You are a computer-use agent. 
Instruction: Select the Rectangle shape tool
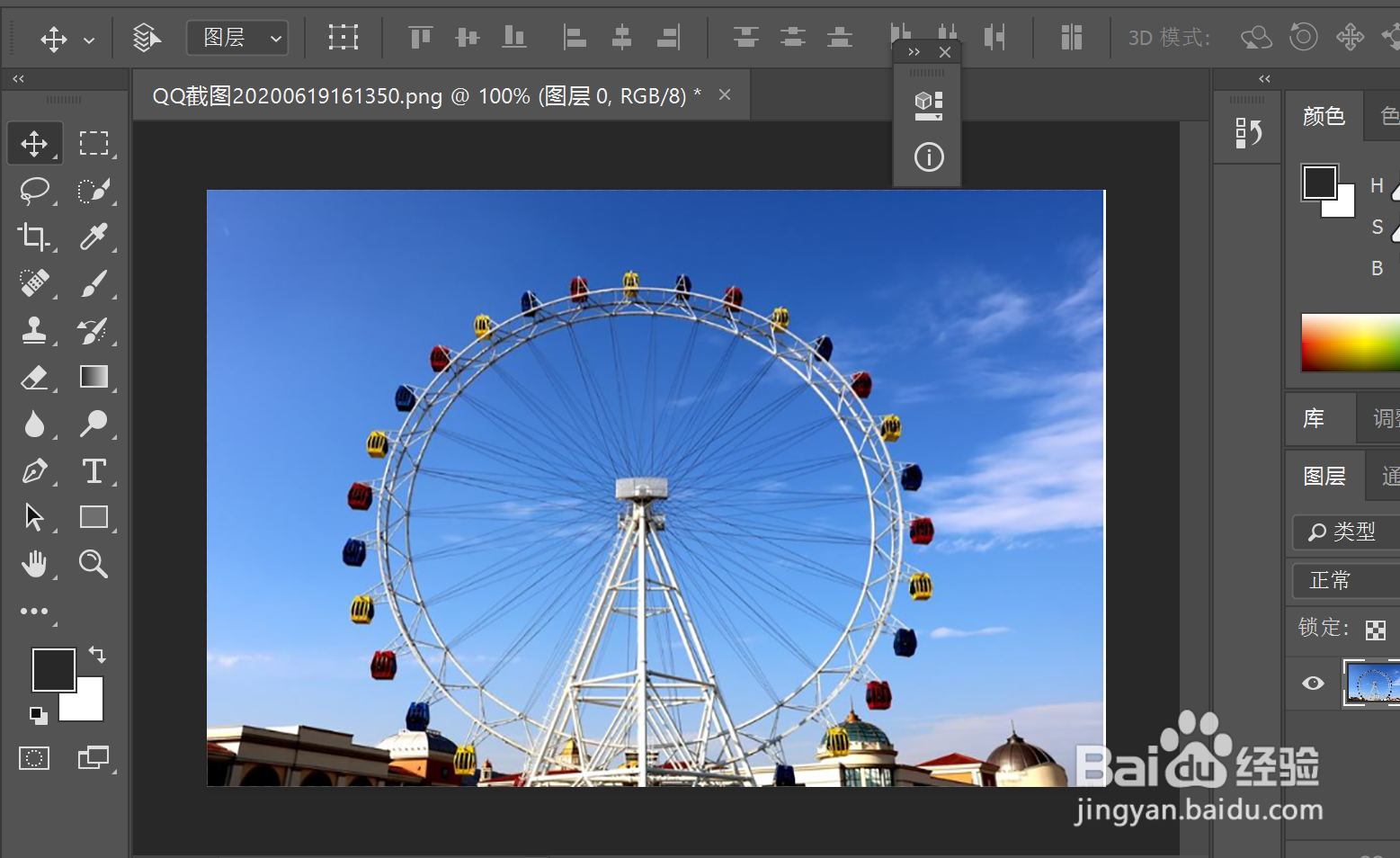pos(94,517)
